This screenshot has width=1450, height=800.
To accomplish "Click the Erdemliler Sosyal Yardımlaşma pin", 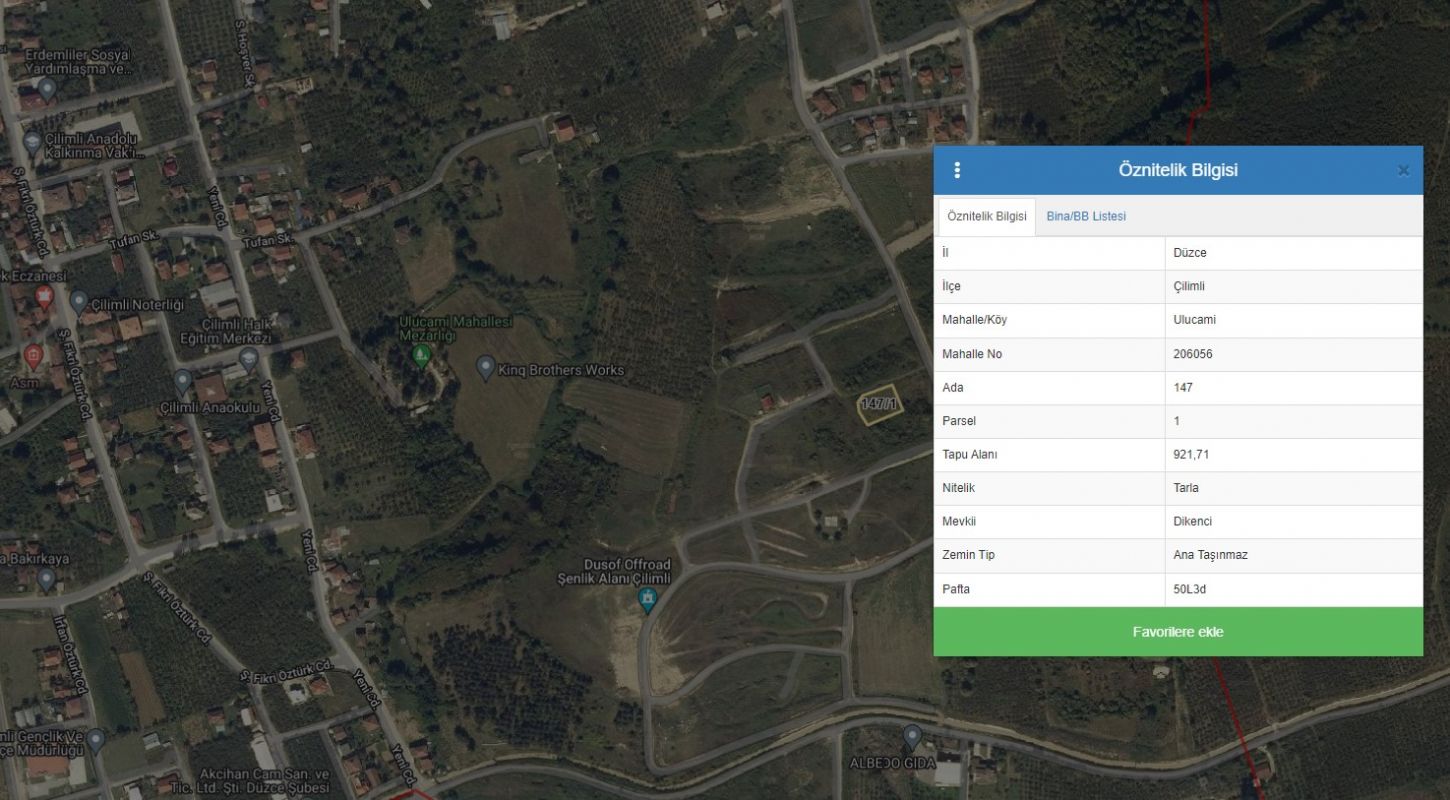I will [46, 89].
